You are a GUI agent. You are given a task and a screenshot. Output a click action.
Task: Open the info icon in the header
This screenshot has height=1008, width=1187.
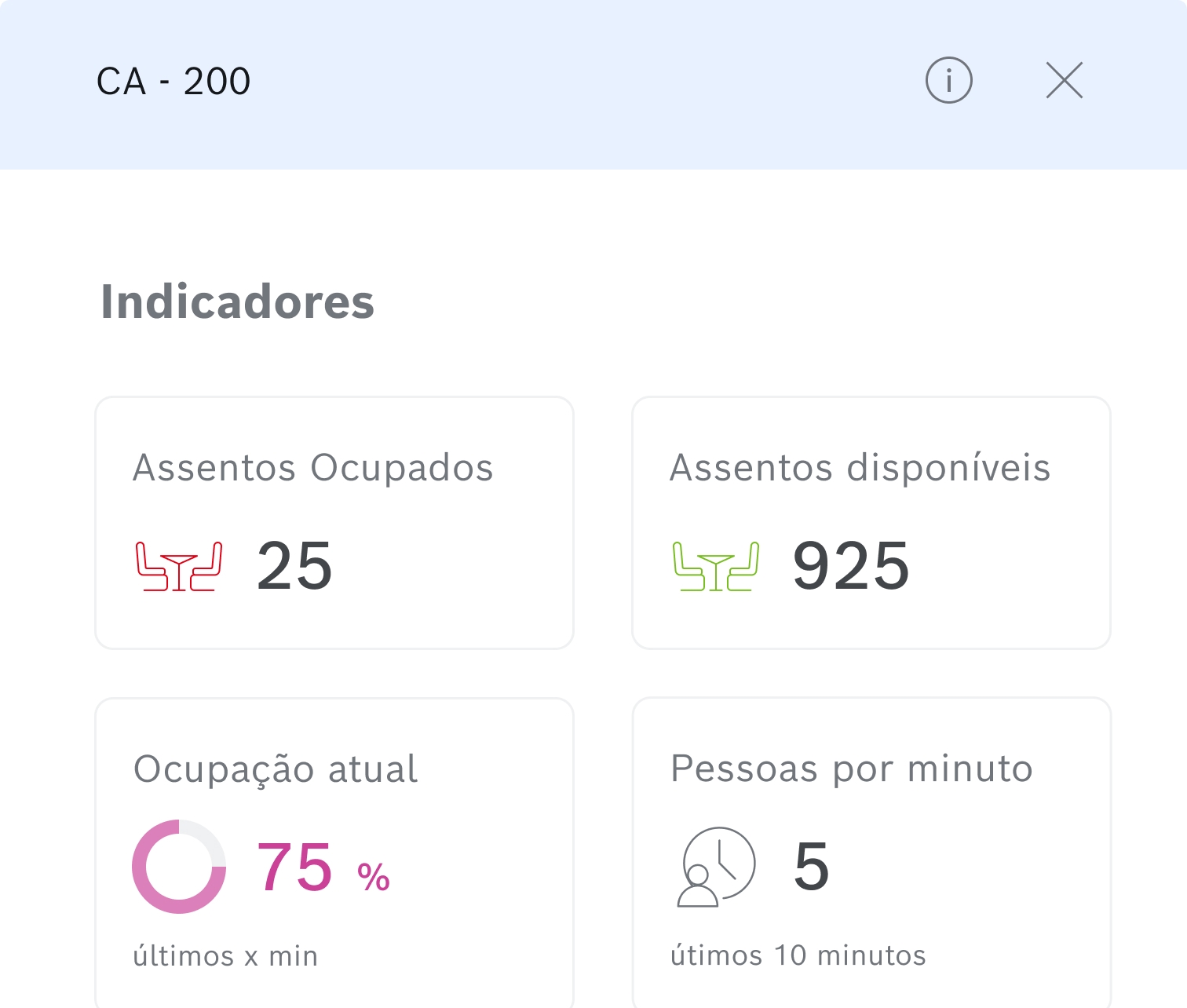[x=948, y=80]
